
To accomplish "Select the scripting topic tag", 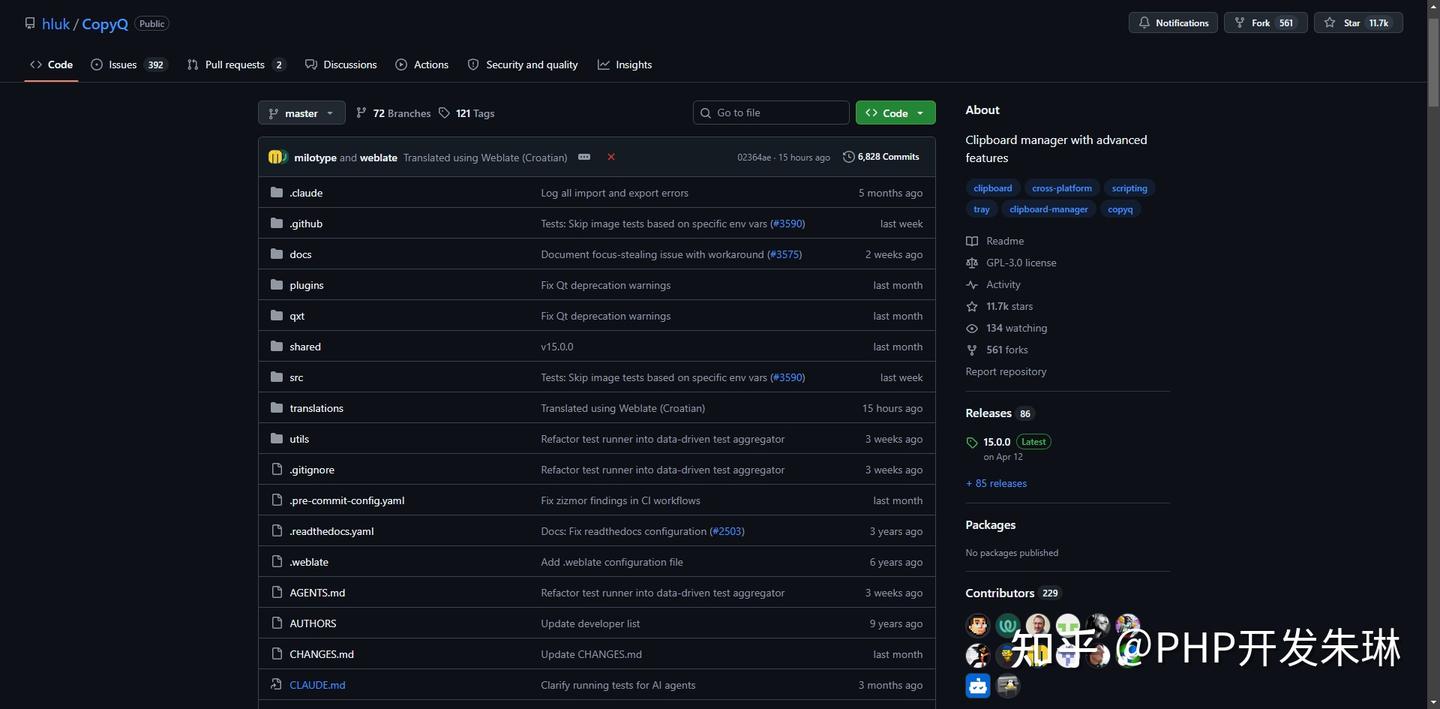I will [1130, 188].
